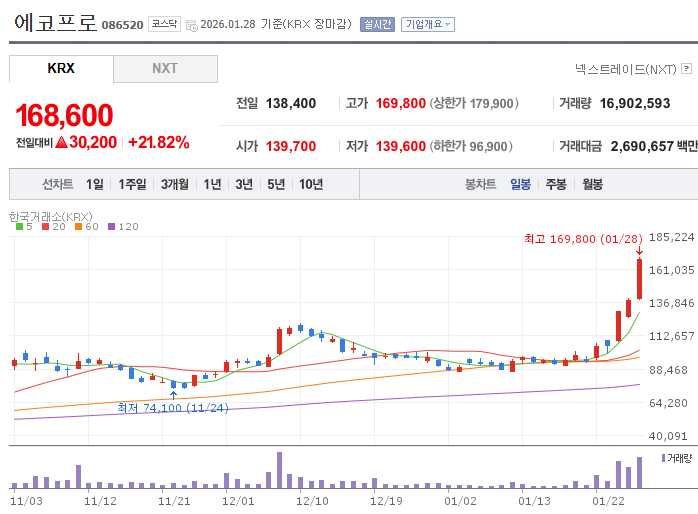Select the 3개월 line chart range
698x514 pixels.
tap(174, 184)
